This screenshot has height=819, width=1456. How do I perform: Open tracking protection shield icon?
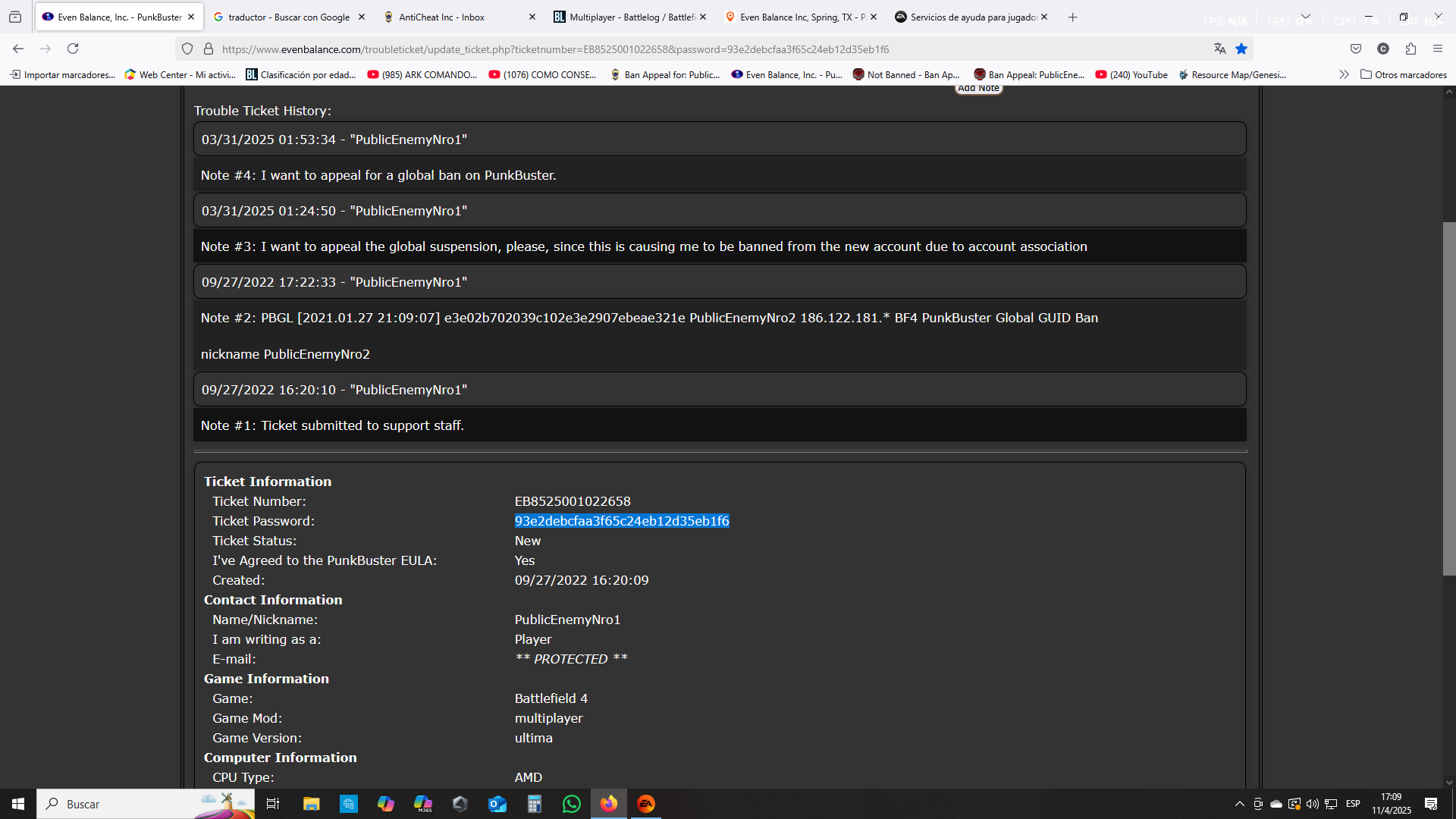(x=187, y=49)
